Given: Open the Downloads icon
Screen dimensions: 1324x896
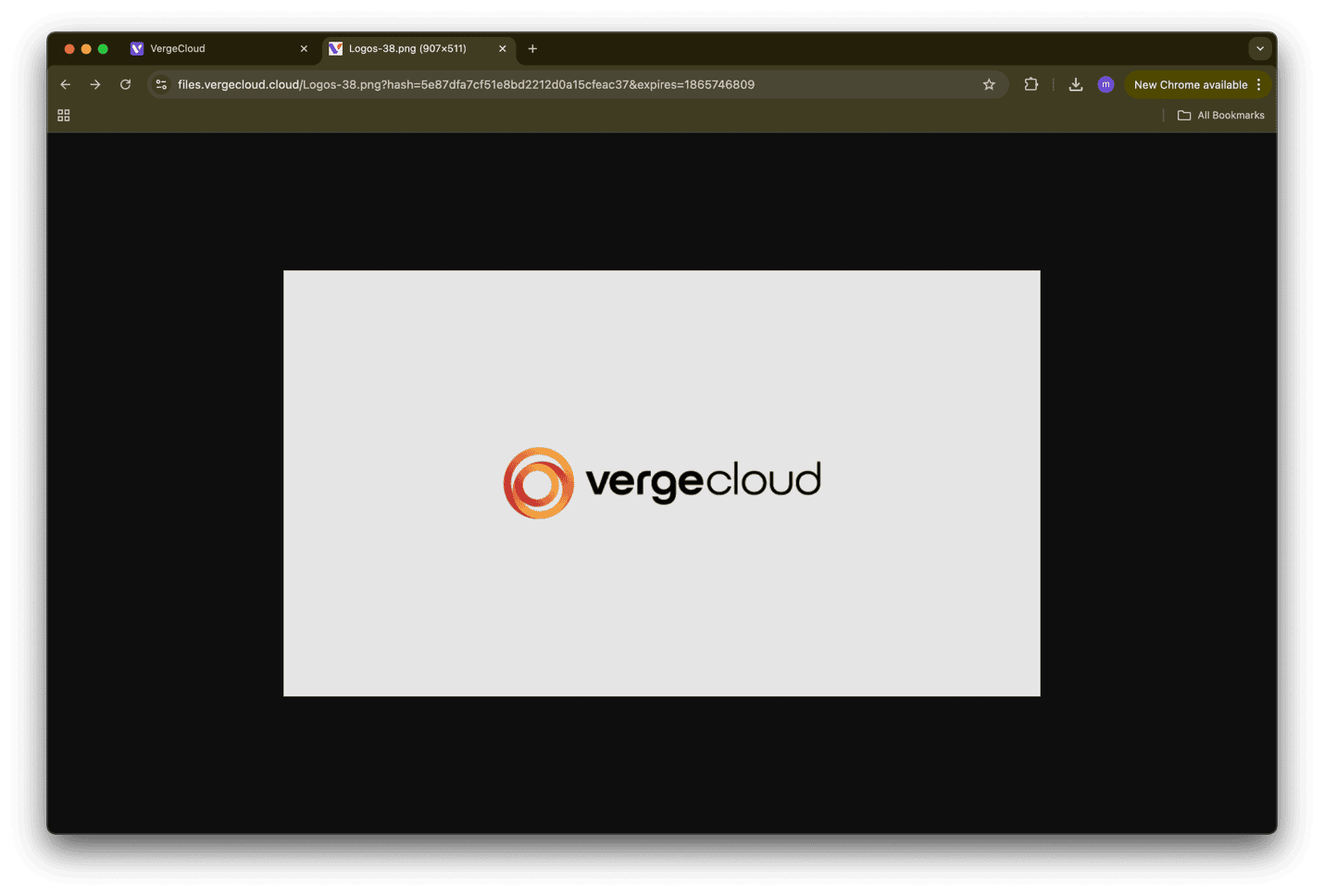Looking at the screenshot, I should click(x=1076, y=84).
